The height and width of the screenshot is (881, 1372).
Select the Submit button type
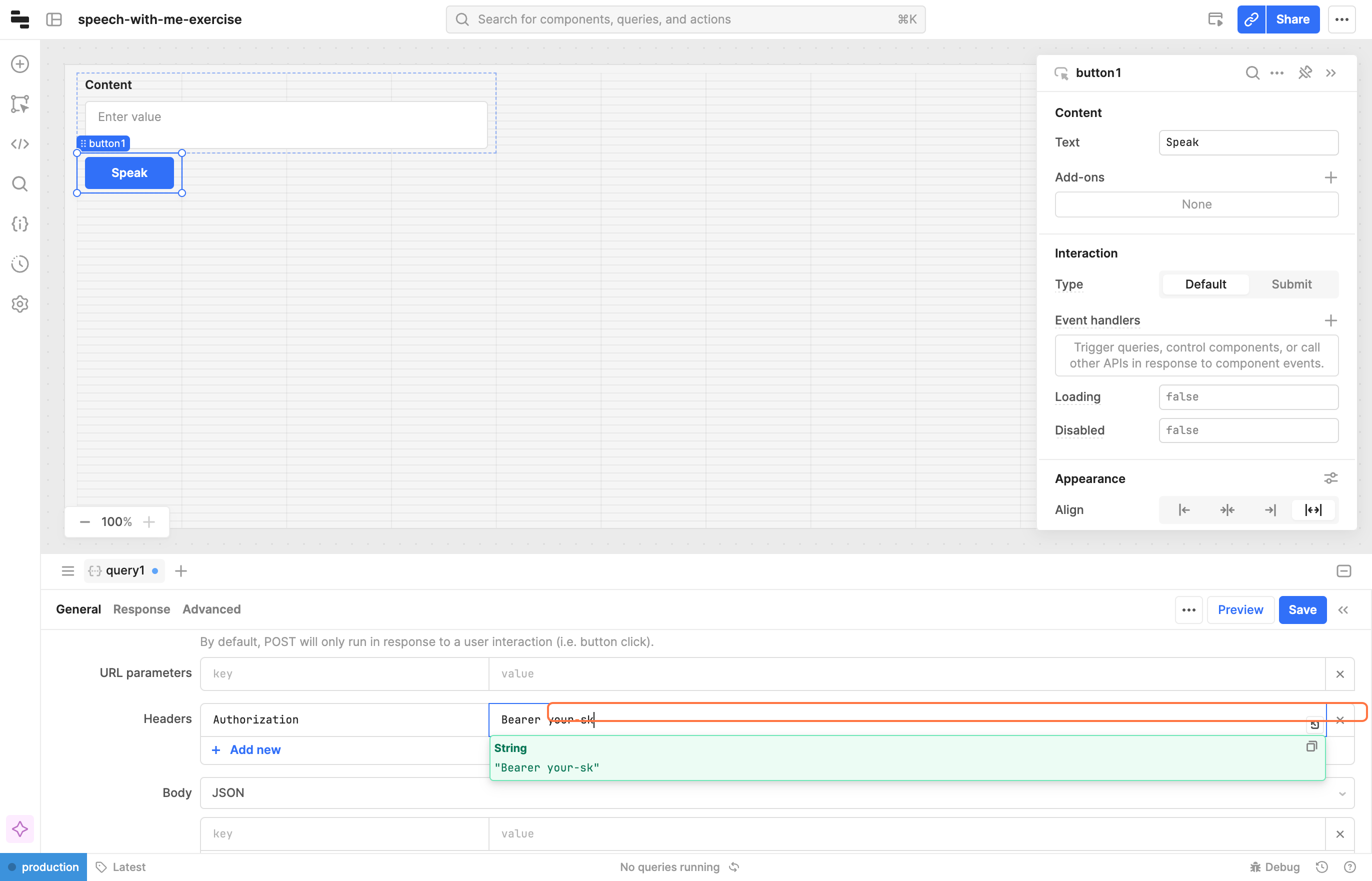pyautogui.click(x=1291, y=284)
